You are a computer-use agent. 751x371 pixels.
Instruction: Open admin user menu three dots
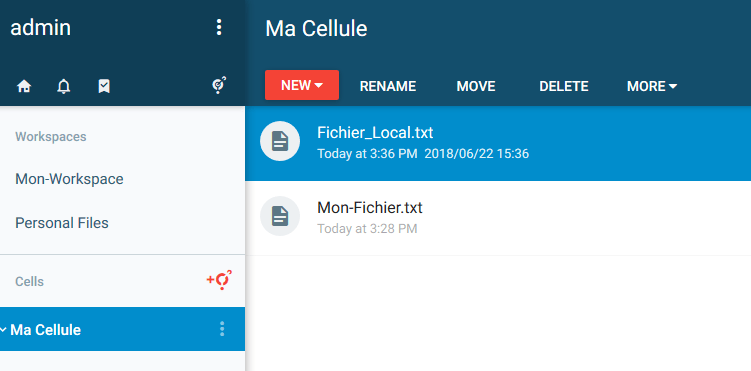point(219,27)
